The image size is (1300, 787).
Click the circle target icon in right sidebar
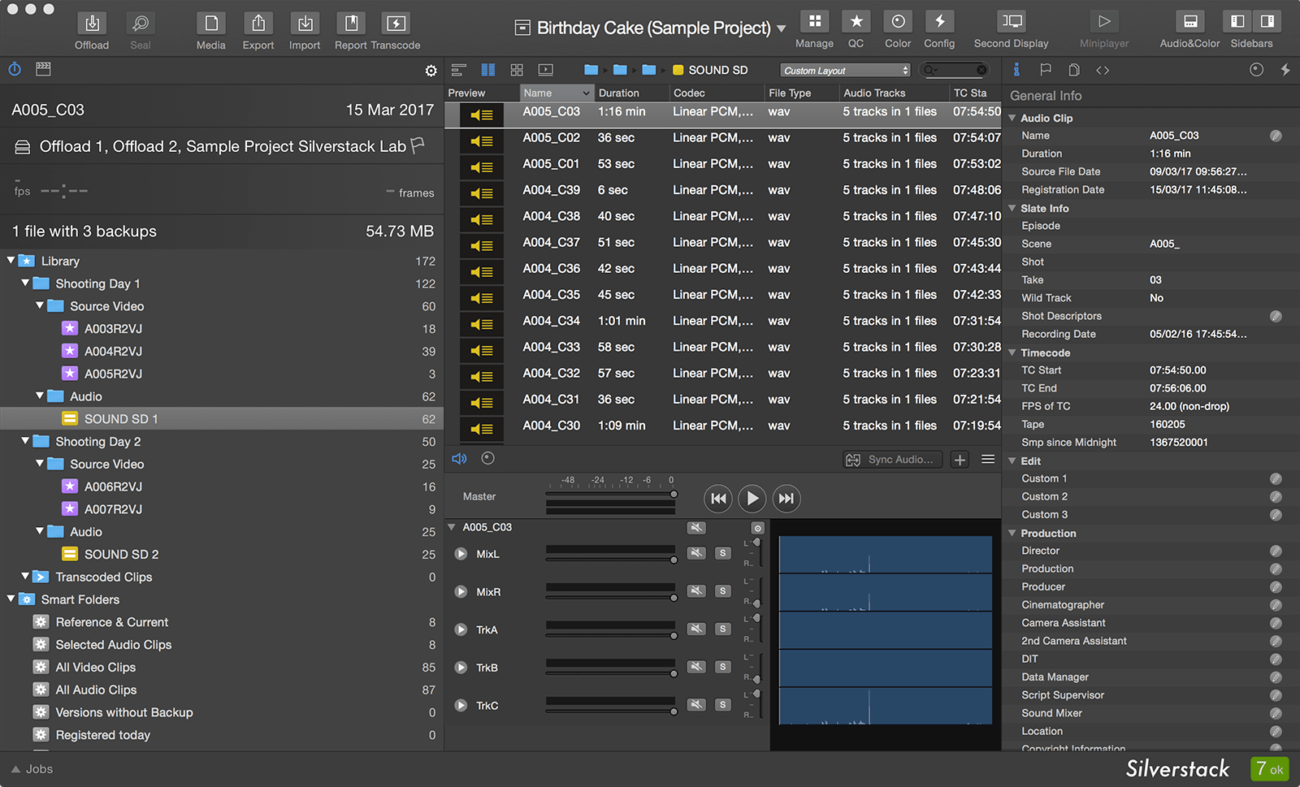point(1256,70)
